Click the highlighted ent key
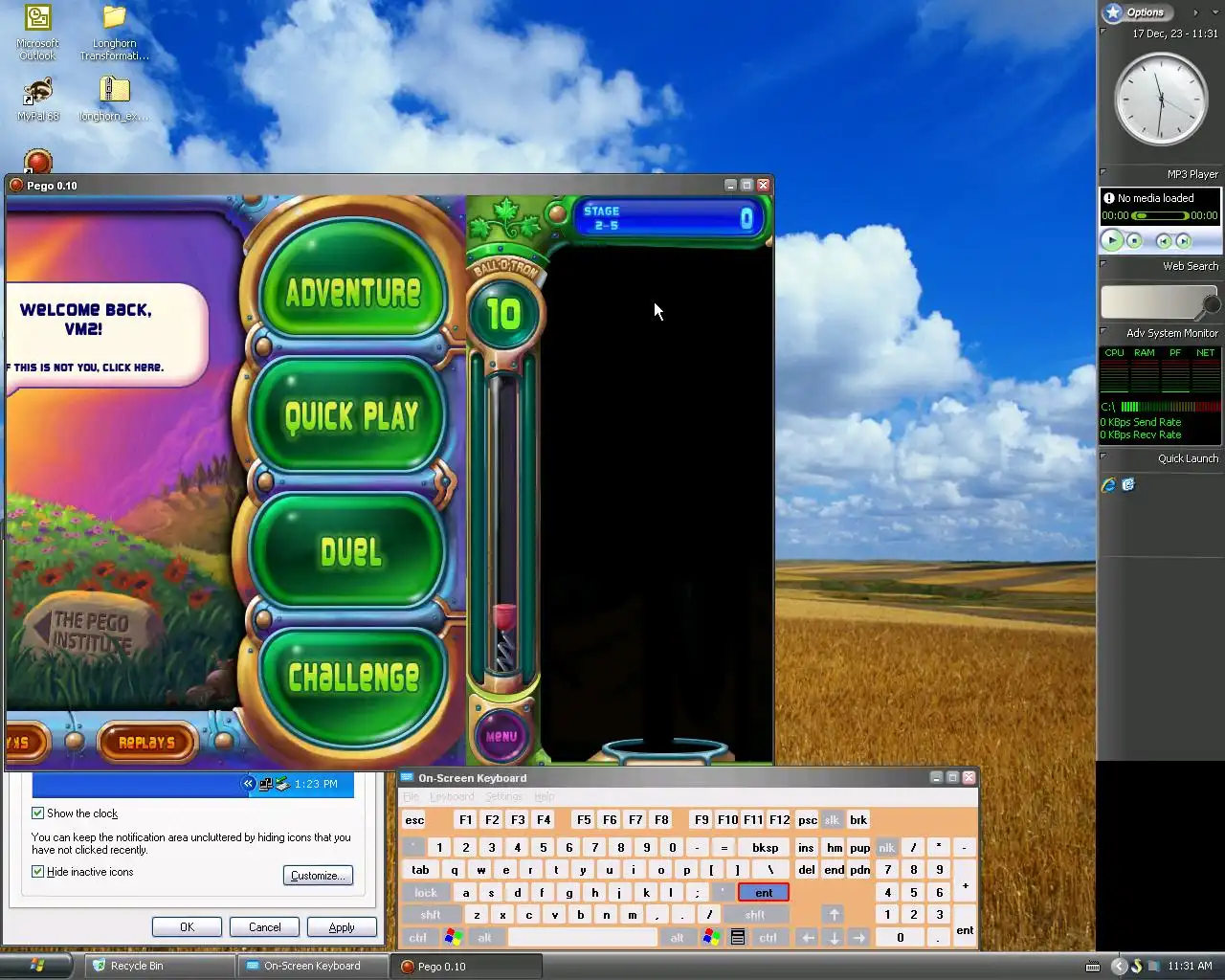This screenshot has height=980, width=1225. 764,893
